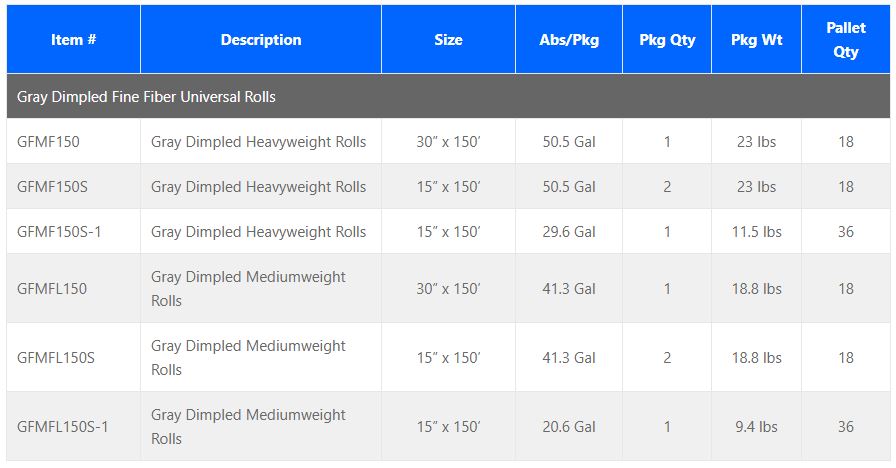Click the 11.5 lbs package weight cell
Screen dimensions: 896x468
757,232
